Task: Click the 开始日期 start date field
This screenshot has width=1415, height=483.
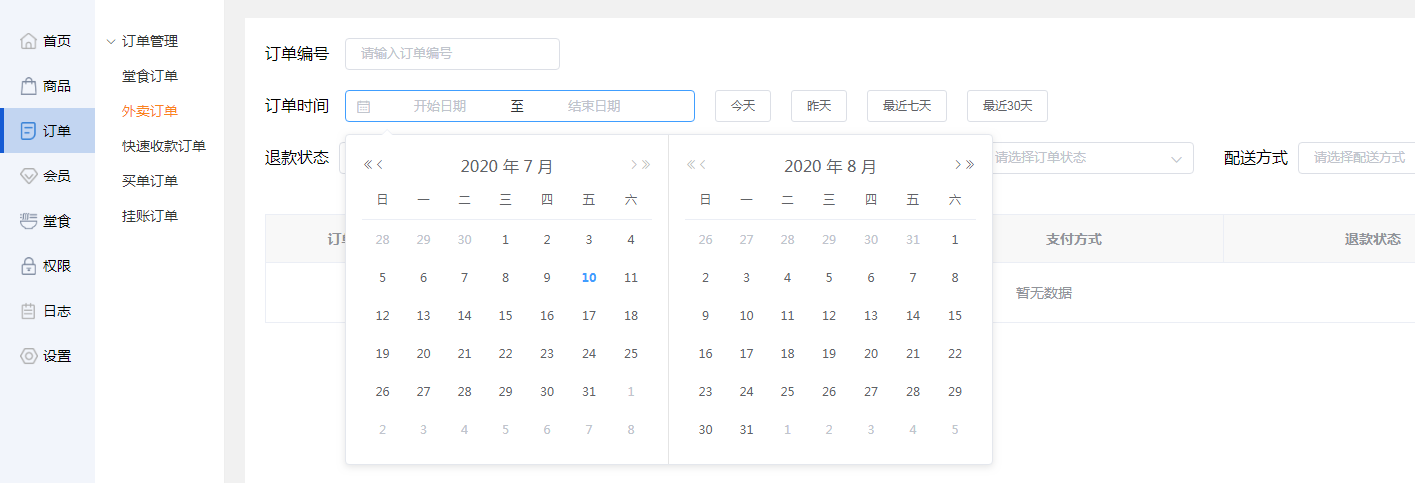Action: click(x=440, y=106)
